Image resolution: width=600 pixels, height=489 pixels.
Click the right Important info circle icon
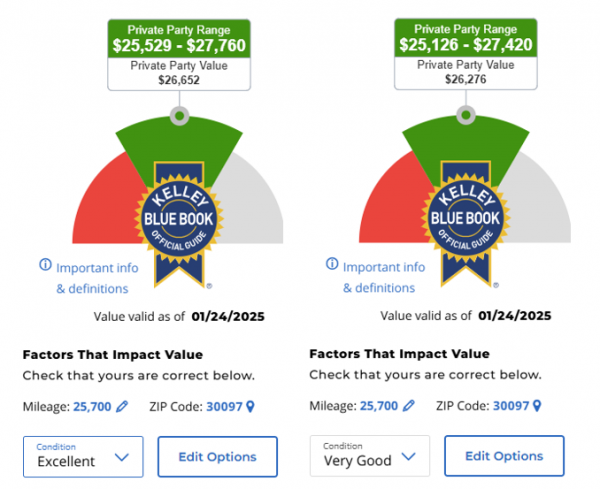332,266
